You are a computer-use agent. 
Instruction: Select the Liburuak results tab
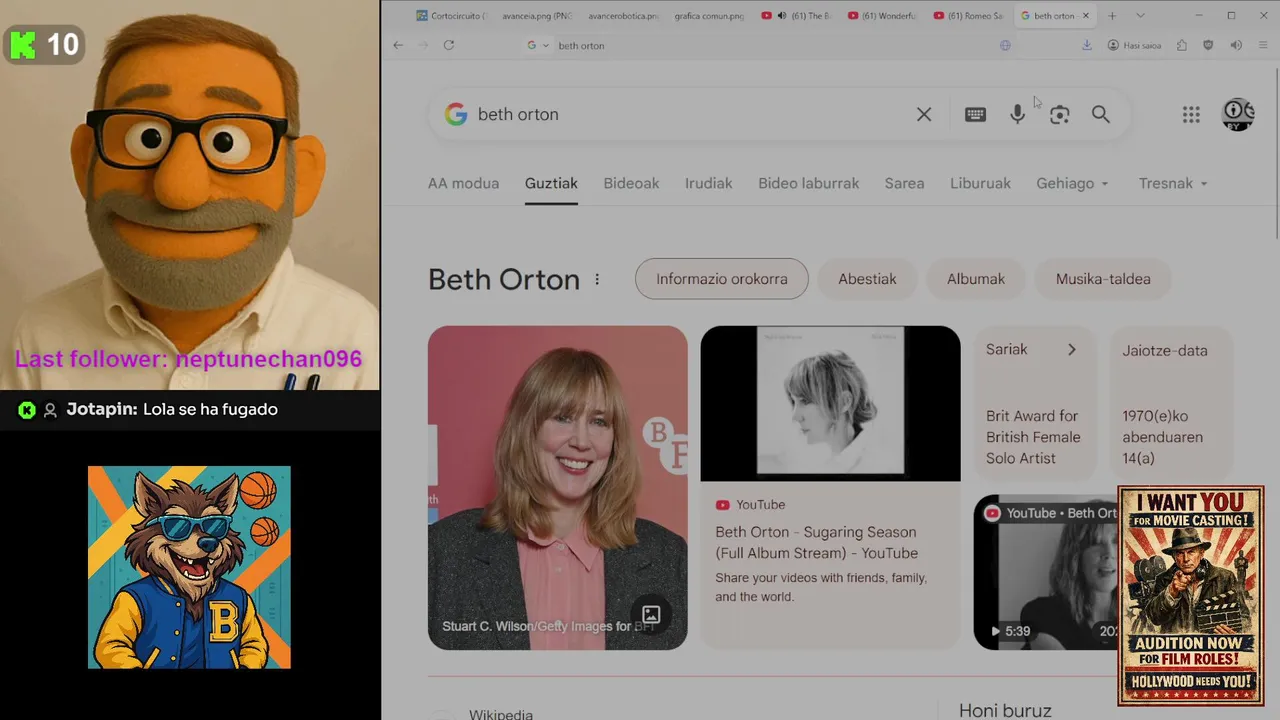[x=980, y=183]
